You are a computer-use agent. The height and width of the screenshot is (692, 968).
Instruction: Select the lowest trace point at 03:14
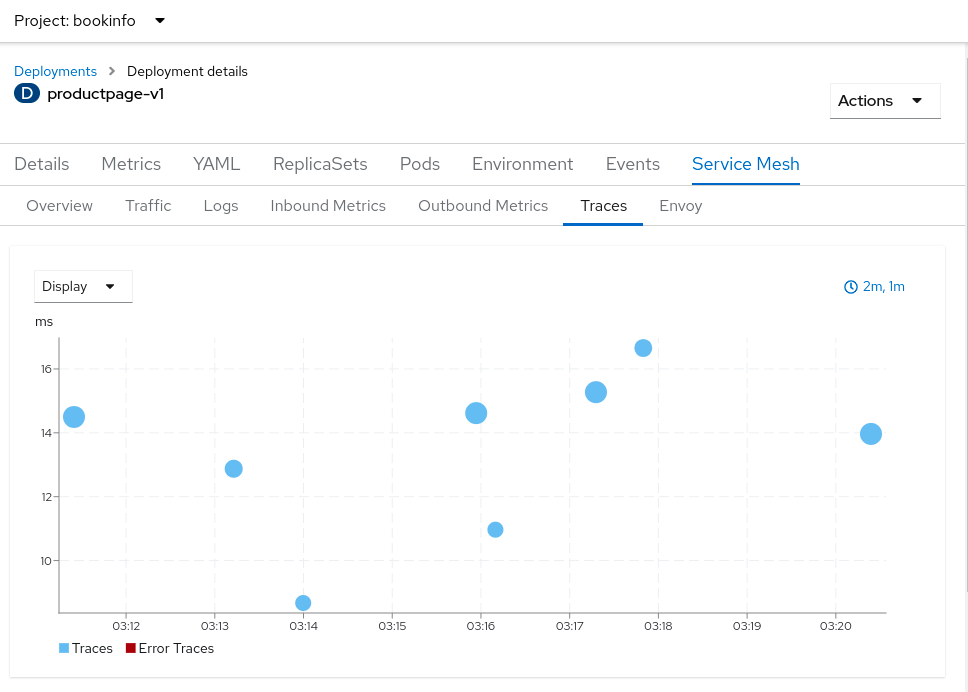click(x=303, y=603)
